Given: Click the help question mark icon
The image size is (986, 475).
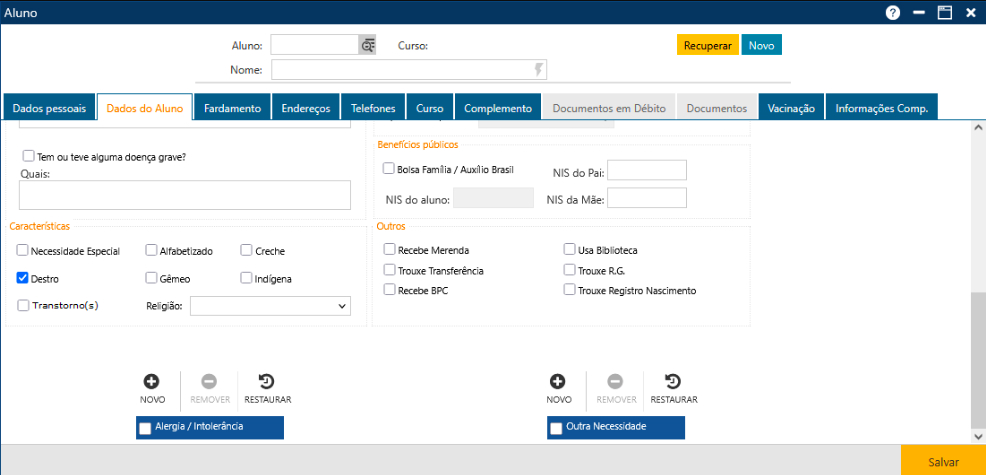Looking at the screenshot, I should pyautogui.click(x=893, y=13).
